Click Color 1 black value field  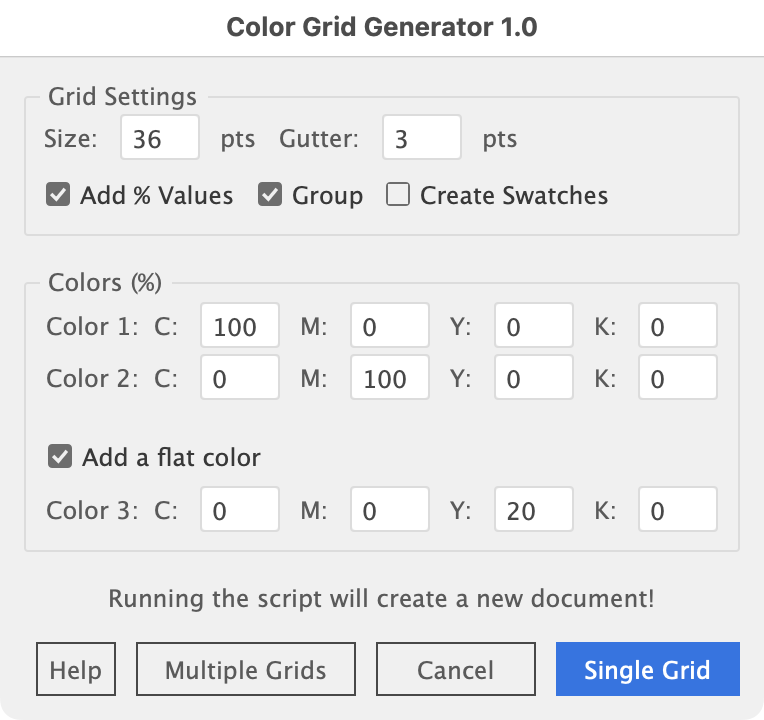[677, 327]
